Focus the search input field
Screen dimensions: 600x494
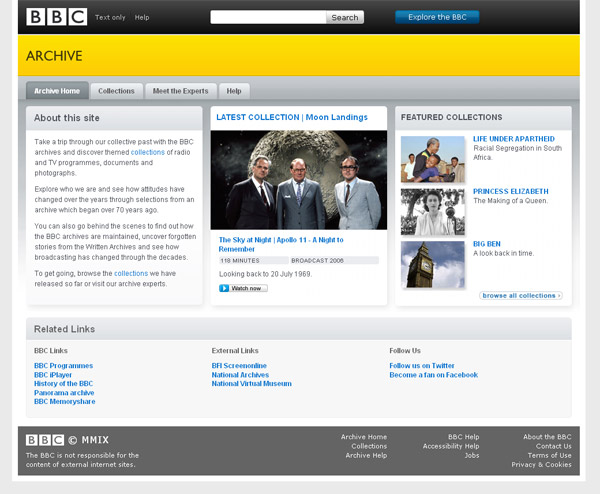(268, 17)
